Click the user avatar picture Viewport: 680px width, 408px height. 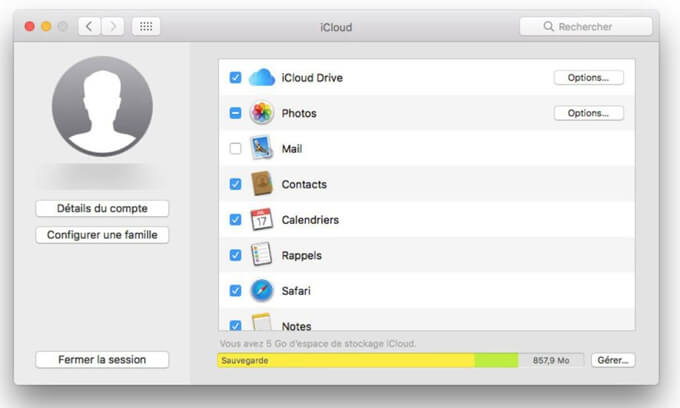102,106
